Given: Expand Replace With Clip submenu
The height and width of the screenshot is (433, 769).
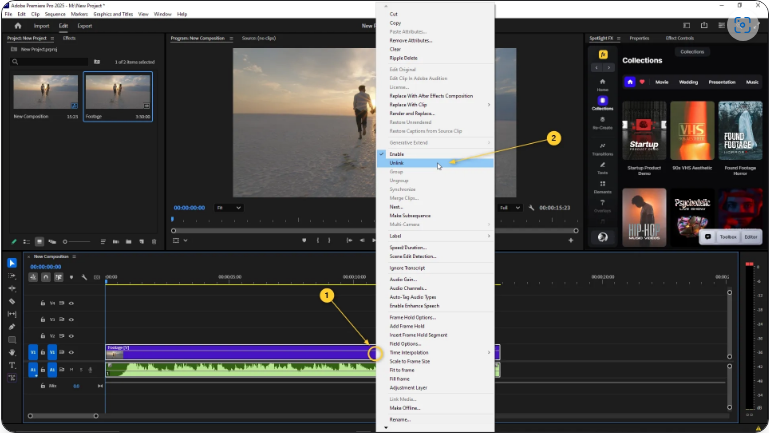Looking at the screenshot, I should point(435,105).
